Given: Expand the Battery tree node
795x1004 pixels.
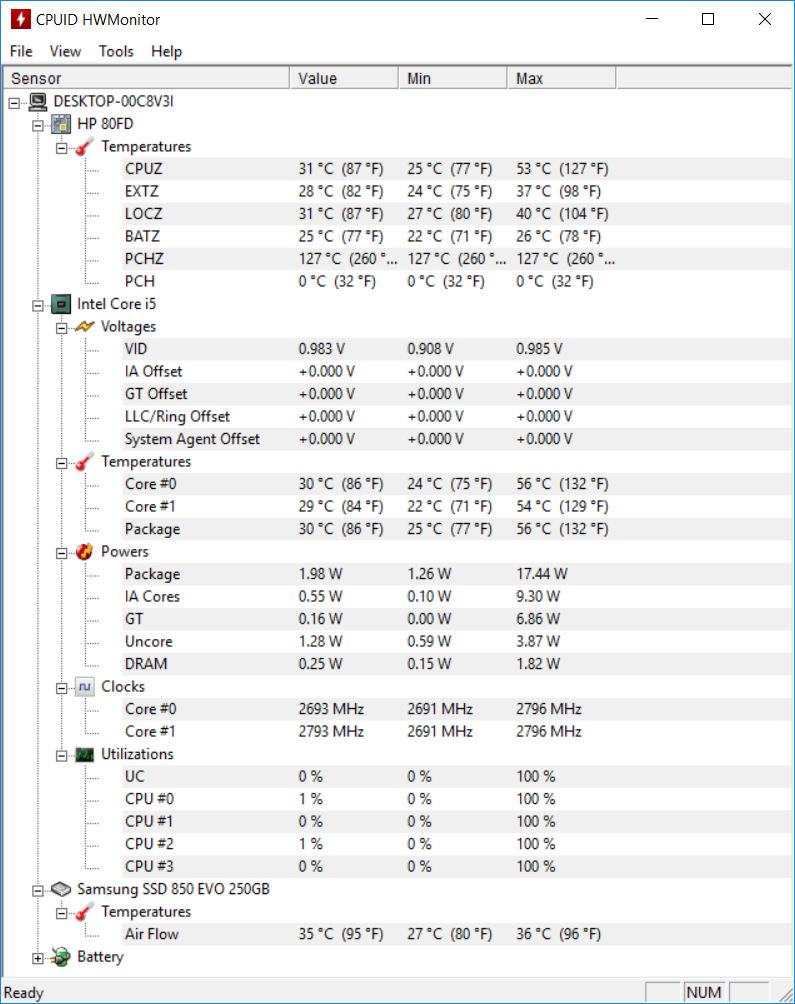Looking at the screenshot, I should click(x=38, y=959).
